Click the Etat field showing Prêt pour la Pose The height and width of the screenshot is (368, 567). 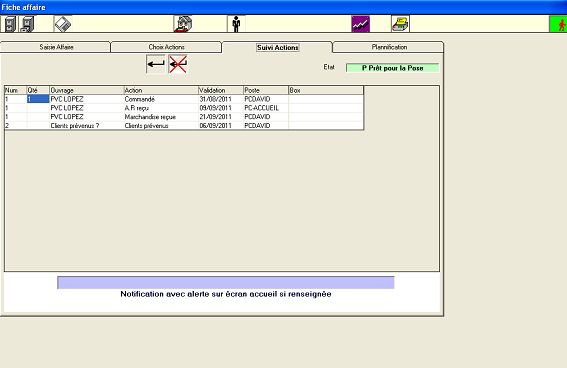392,68
